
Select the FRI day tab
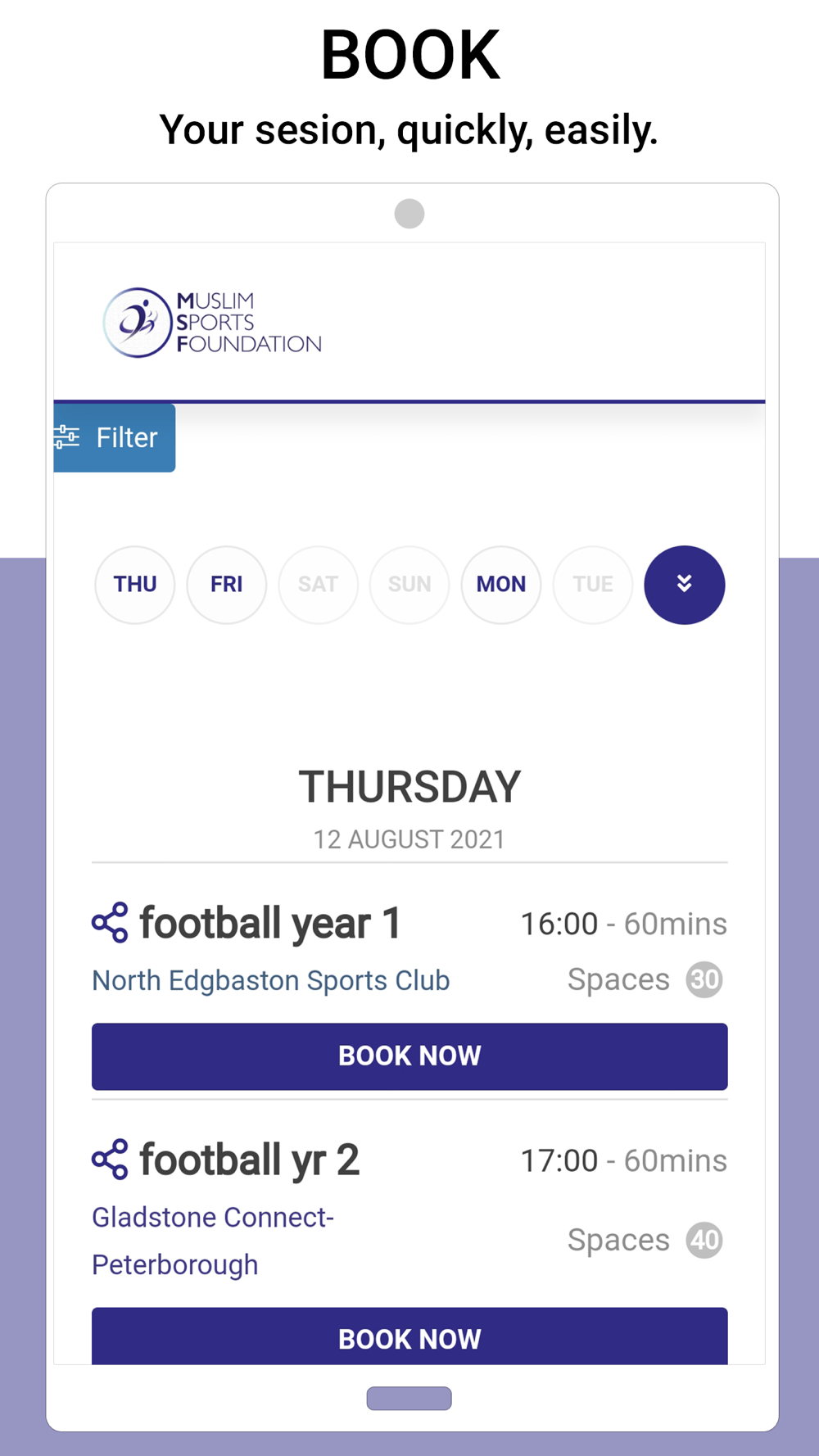(227, 585)
